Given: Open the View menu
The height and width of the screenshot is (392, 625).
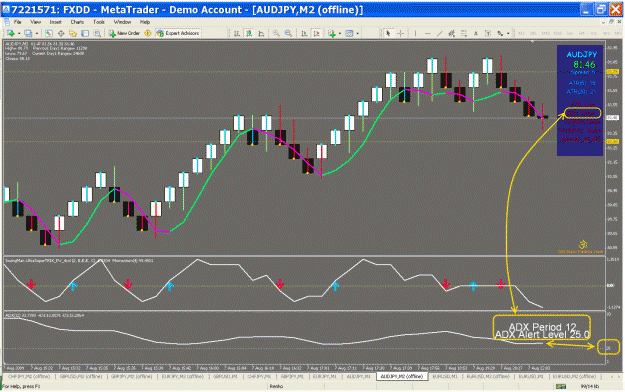Looking at the screenshot, I should point(35,22).
